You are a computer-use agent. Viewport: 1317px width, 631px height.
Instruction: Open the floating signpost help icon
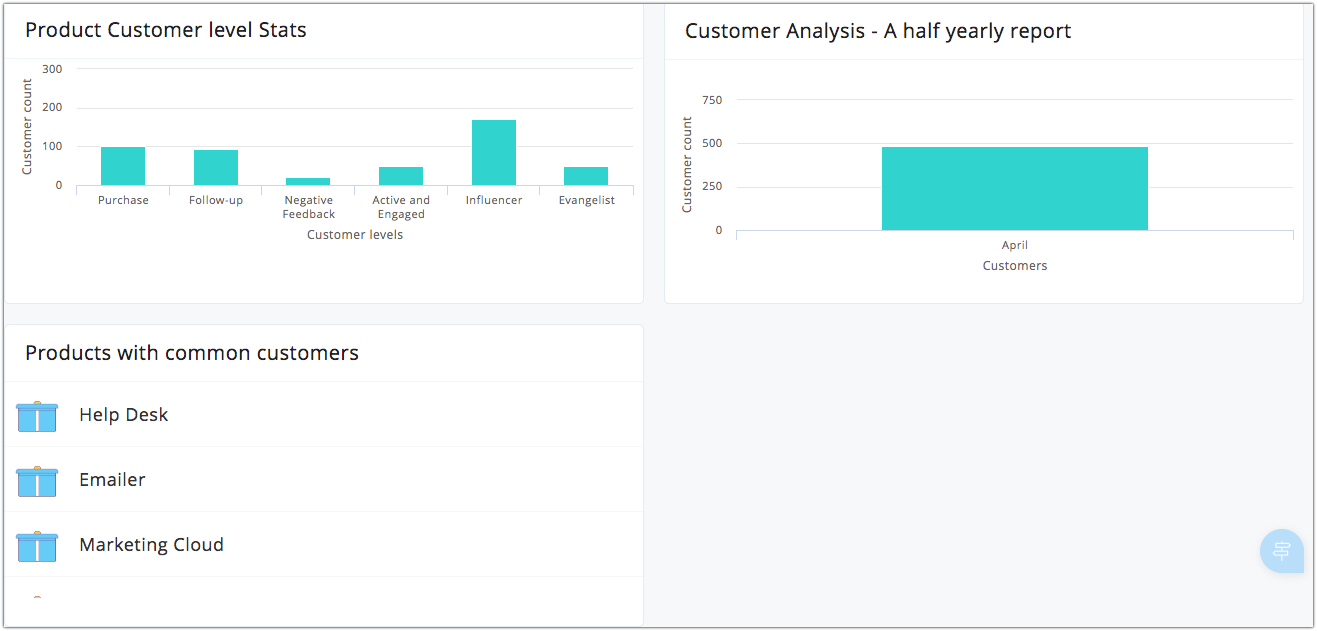tap(1281, 551)
